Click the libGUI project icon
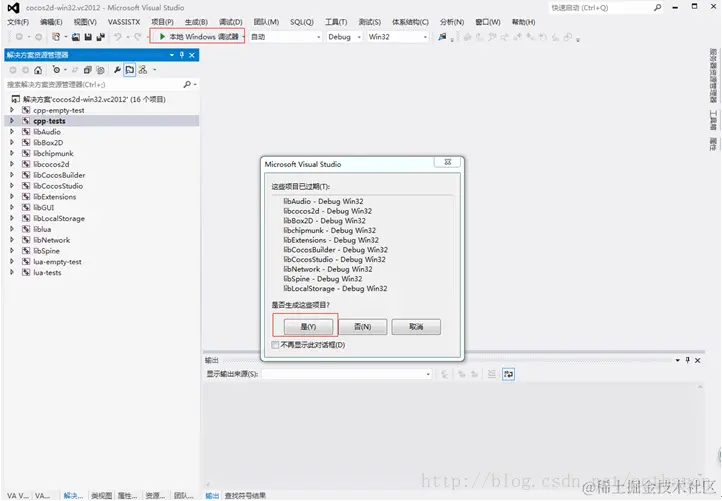Screen dimensions: 722x501 [x=26, y=207]
